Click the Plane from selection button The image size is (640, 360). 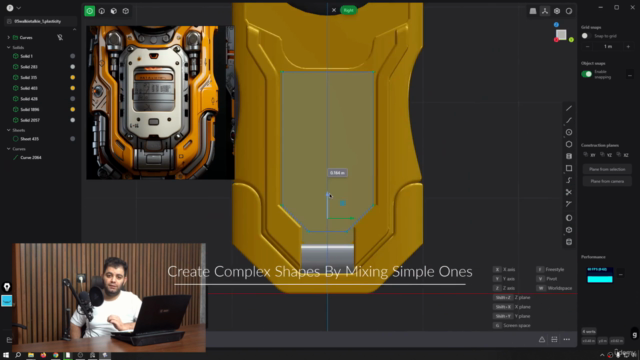click(x=607, y=169)
